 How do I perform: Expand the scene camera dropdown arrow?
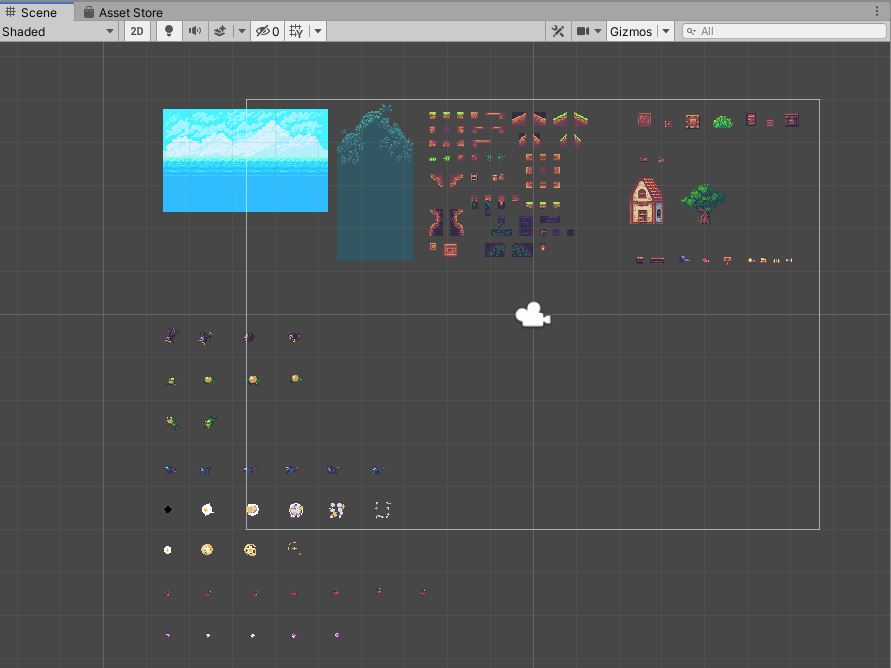(598, 31)
